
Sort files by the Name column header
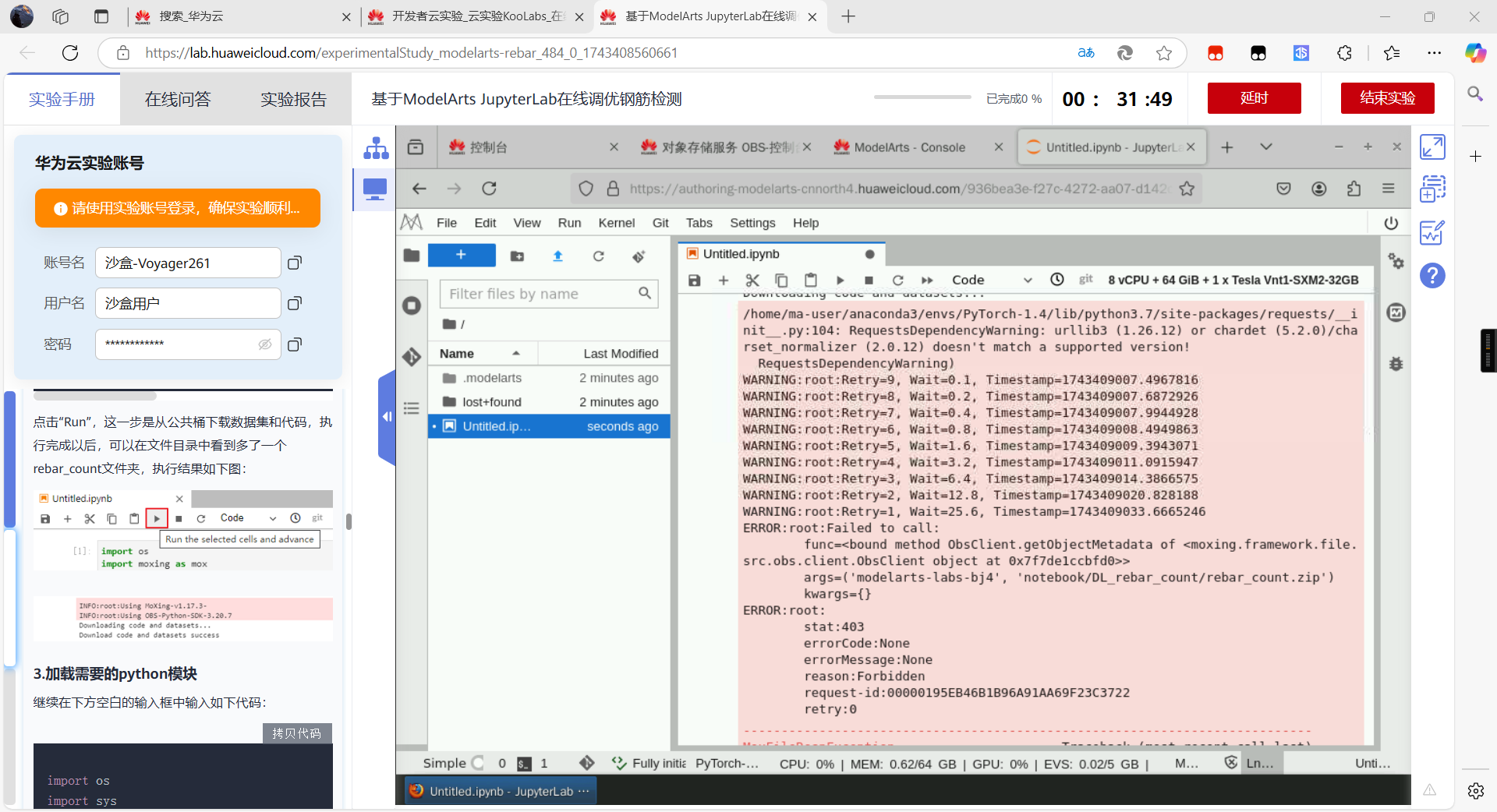(x=483, y=354)
